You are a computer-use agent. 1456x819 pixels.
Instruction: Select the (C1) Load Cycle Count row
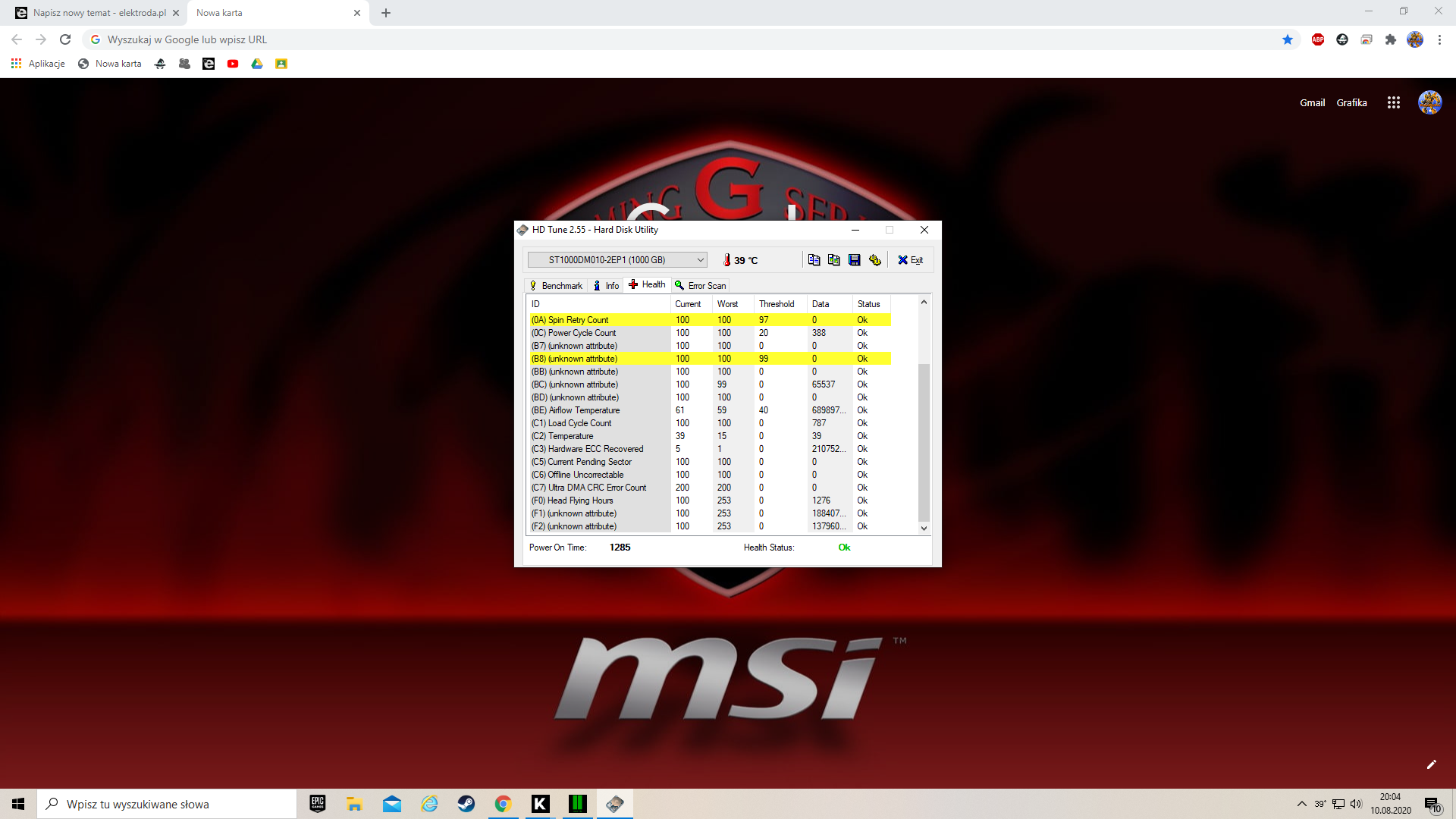tap(710, 423)
